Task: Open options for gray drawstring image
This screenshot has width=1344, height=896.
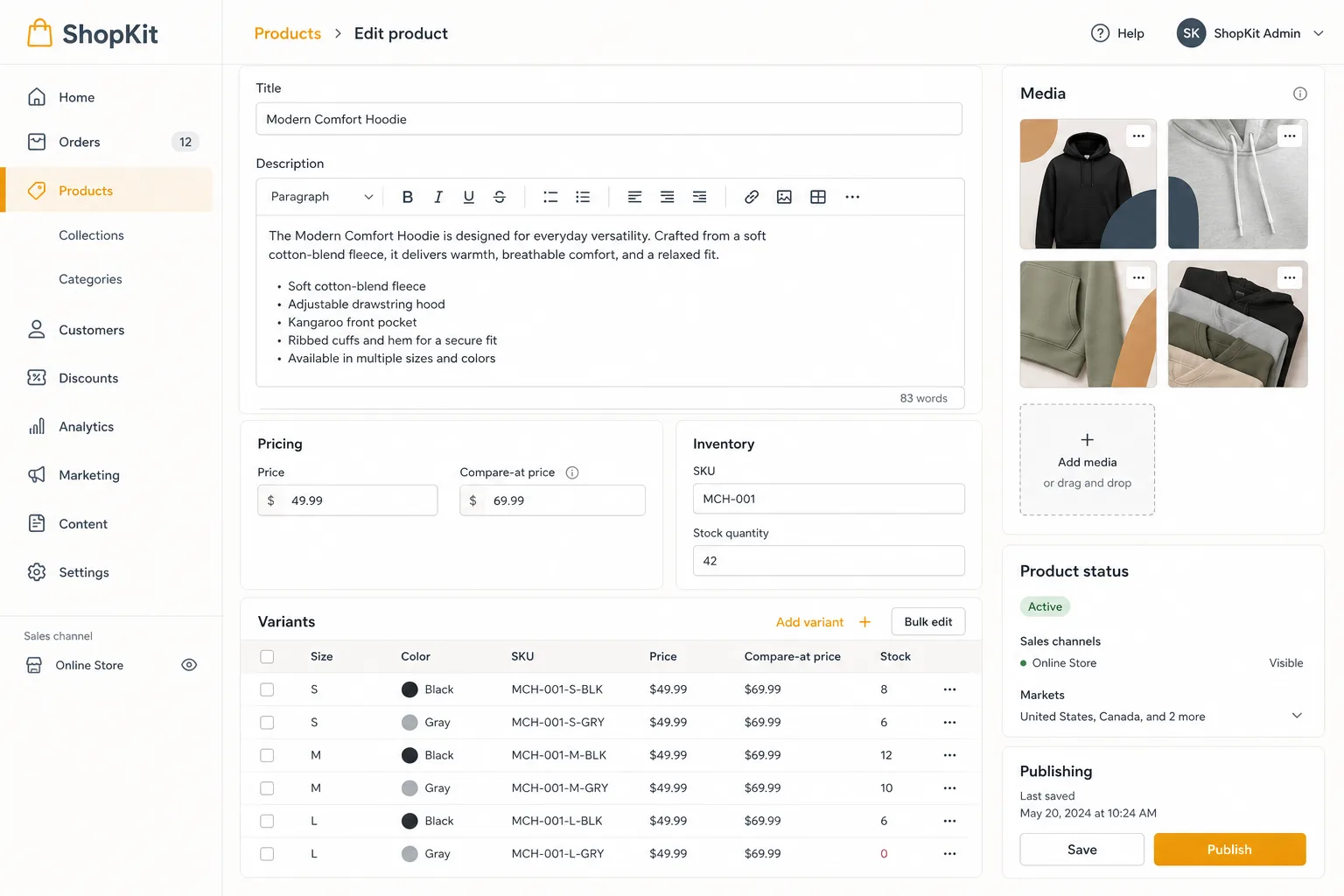Action: tap(1290, 136)
